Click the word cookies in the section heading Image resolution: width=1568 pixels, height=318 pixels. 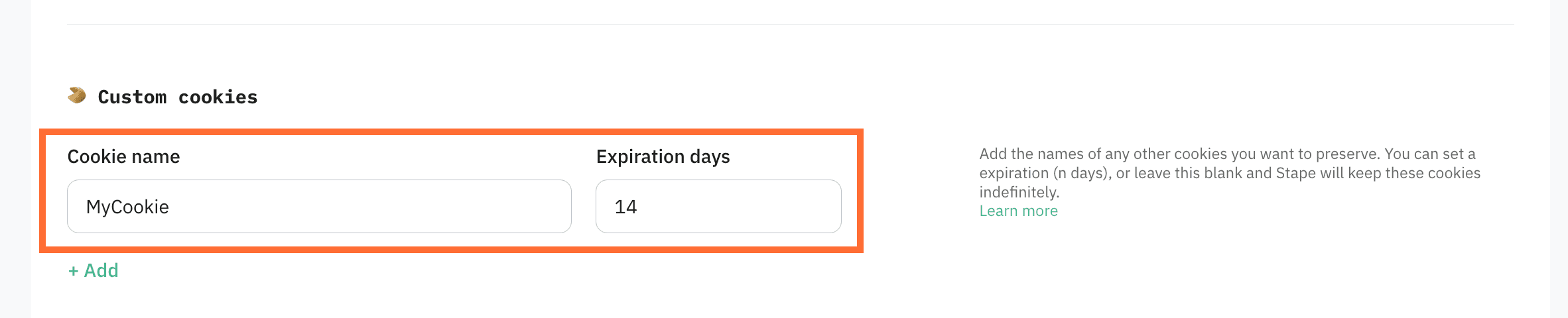(x=218, y=97)
